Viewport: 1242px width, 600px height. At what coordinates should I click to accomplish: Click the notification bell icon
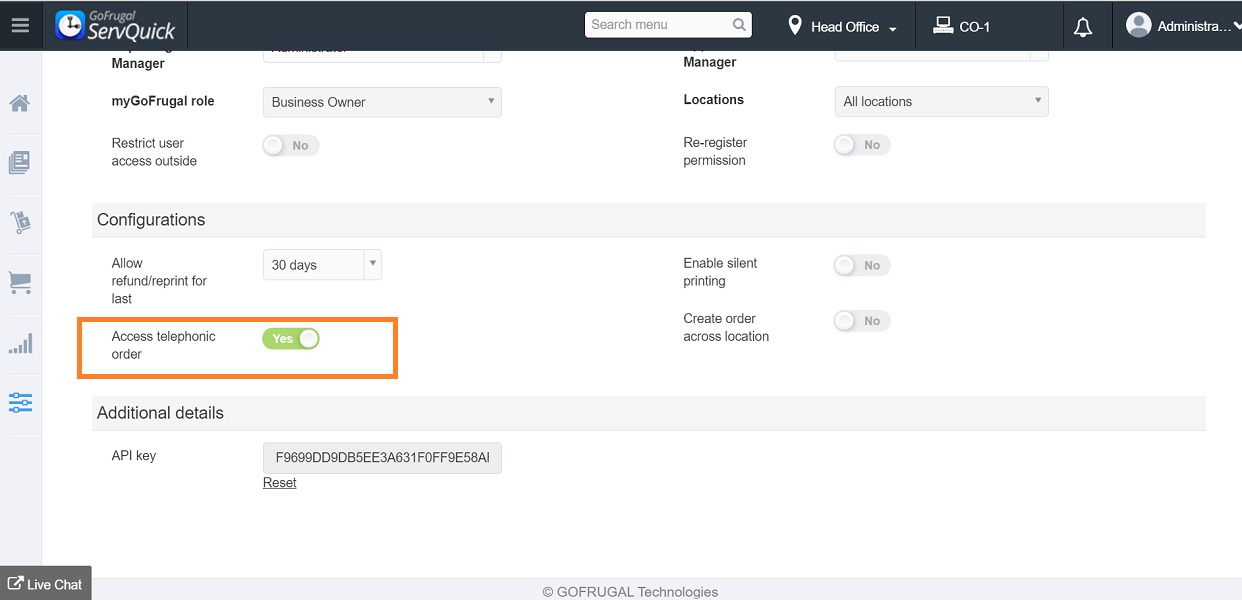tap(1082, 27)
